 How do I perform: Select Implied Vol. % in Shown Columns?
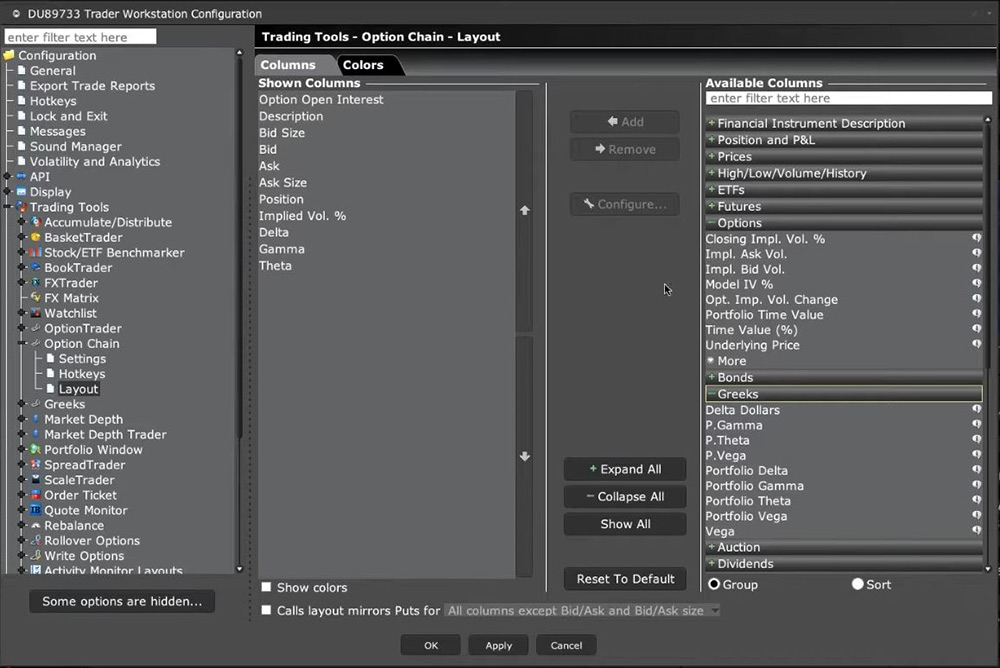pos(302,216)
